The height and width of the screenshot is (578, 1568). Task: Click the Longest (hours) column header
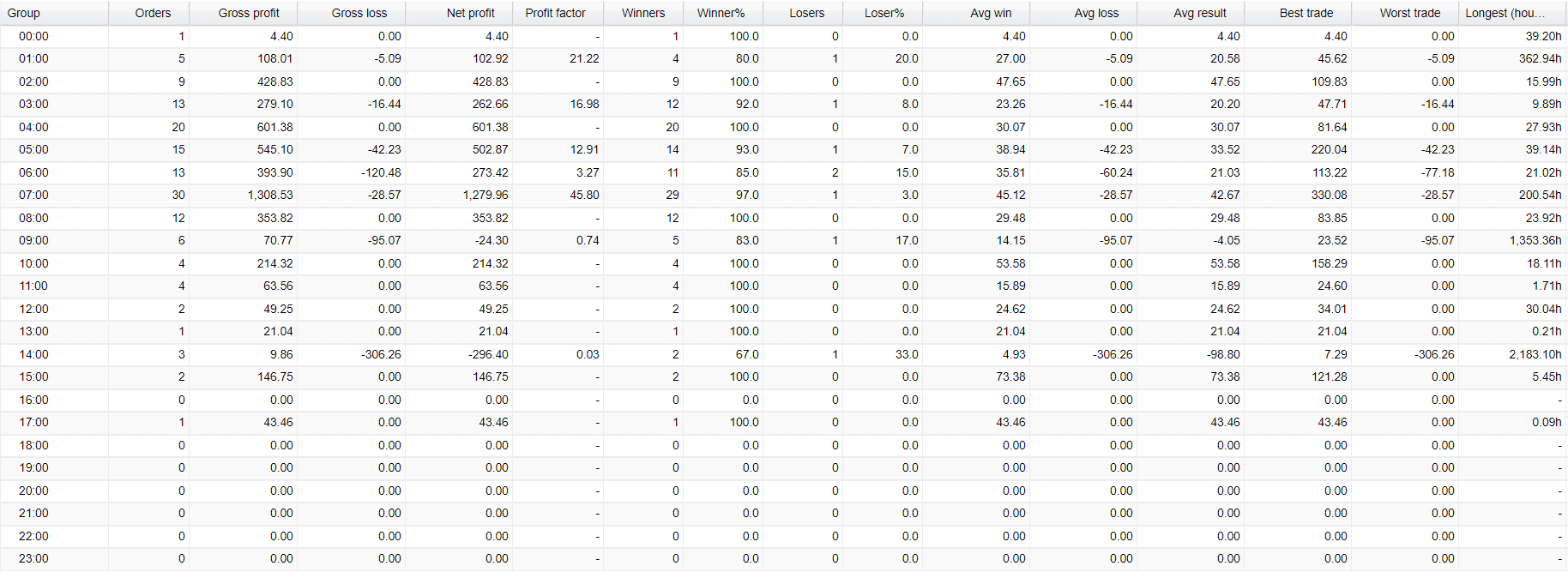click(x=1513, y=13)
